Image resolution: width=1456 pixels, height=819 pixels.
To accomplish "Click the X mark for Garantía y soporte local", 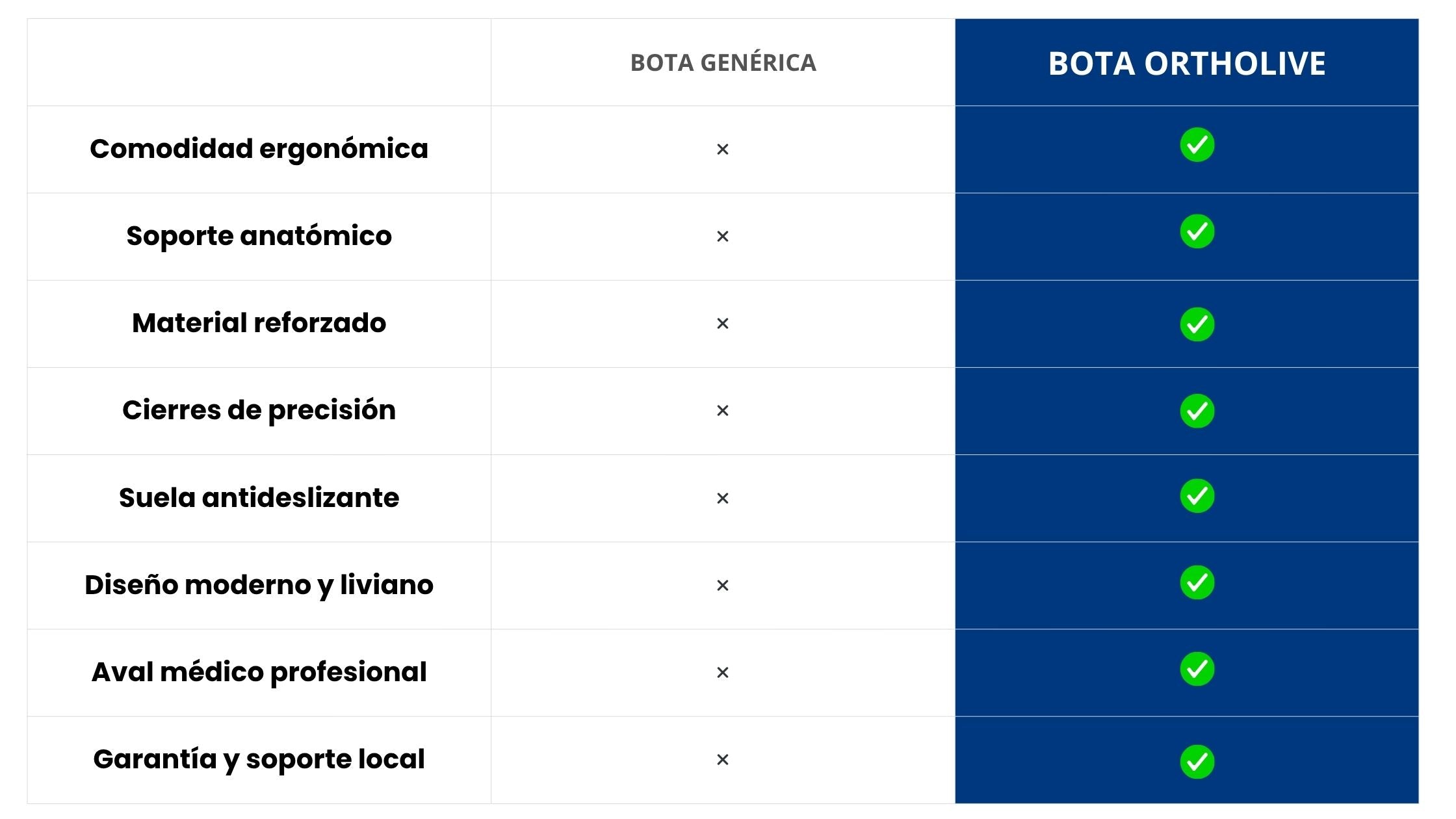I will (x=722, y=760).
